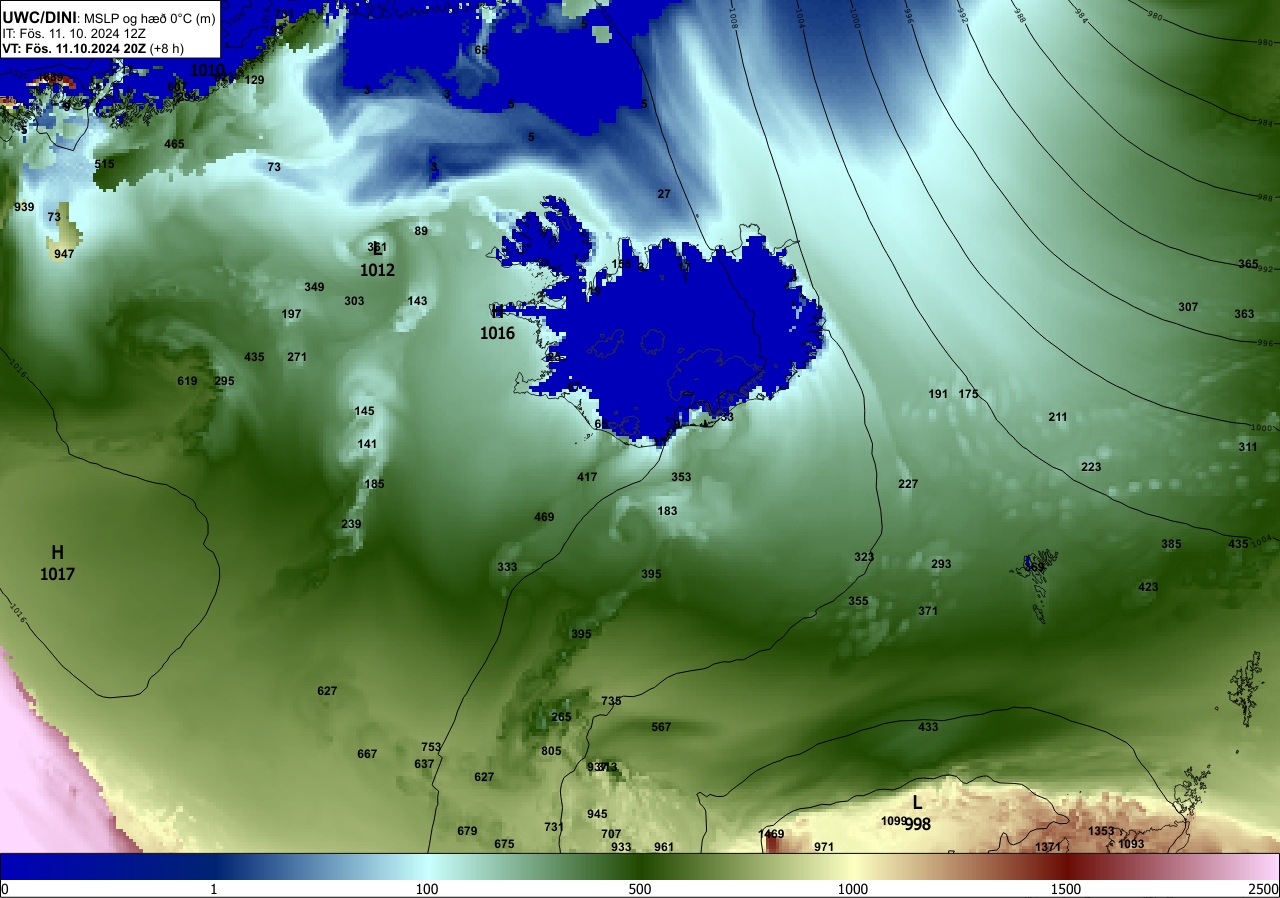Click the dark red 1500 region of color scale
This screenshot has height=898, width=1280.
(x=1066, y=866)
